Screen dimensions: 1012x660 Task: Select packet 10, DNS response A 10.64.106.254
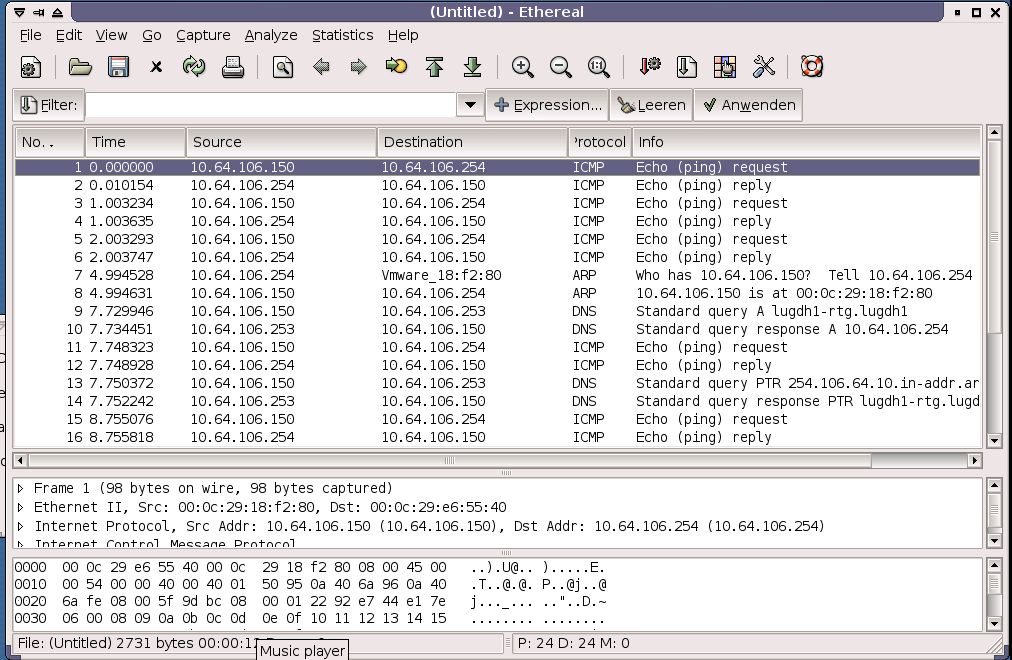click(497, 329)
